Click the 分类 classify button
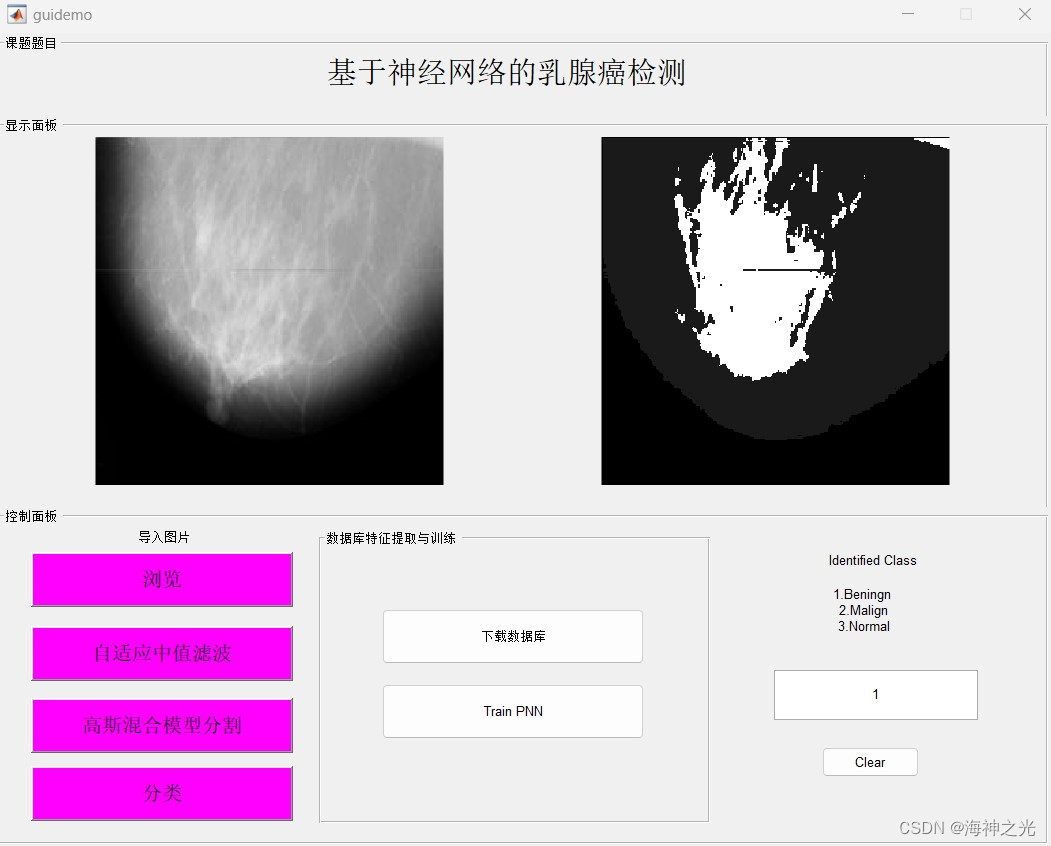The height and width of the screenshot is (846, 1051). 162,794
